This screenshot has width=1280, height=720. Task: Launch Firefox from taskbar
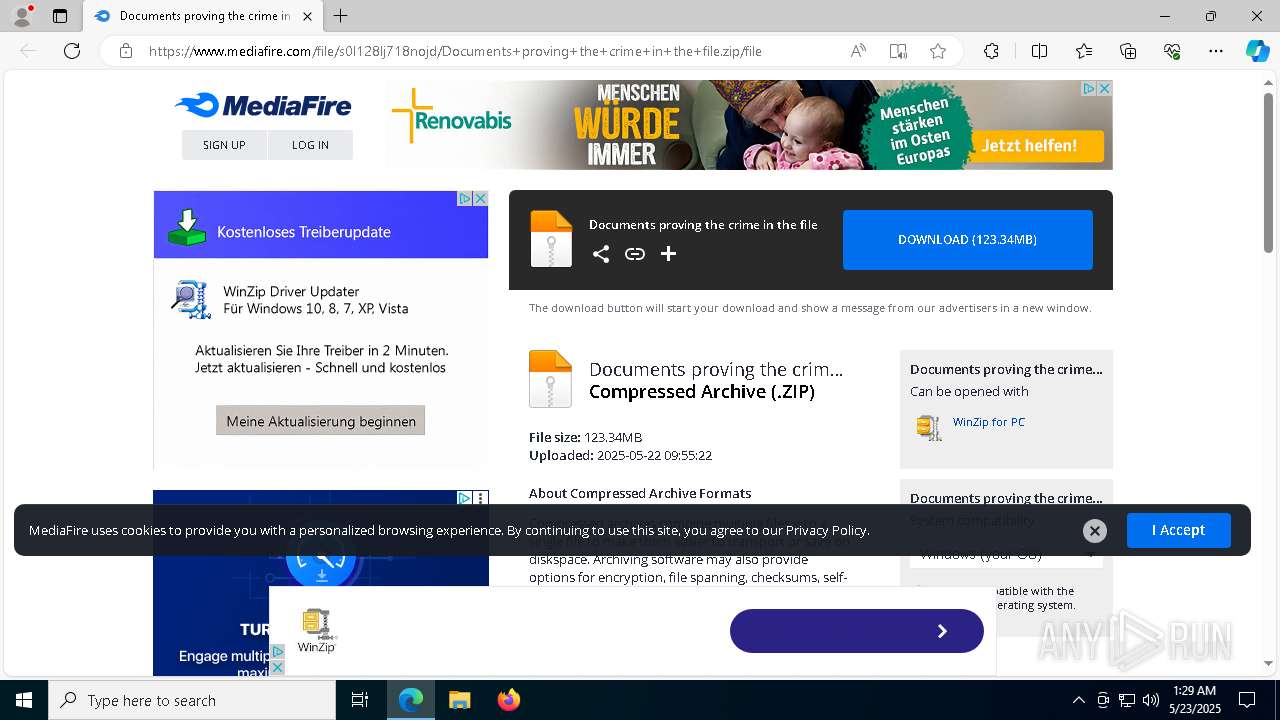(x=508, y=700)
